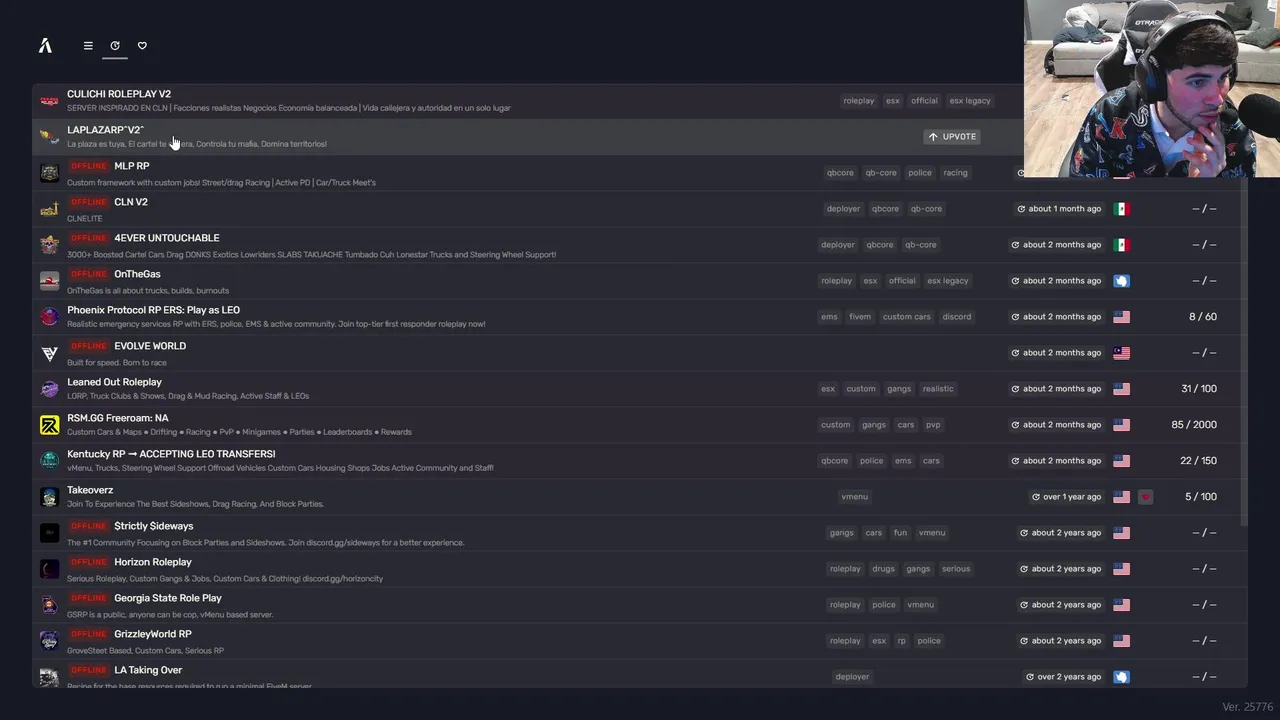1280x720 pixels.
Task: Click the Takeoverz favorite heart badge
Action: [x=1145, y=497]
